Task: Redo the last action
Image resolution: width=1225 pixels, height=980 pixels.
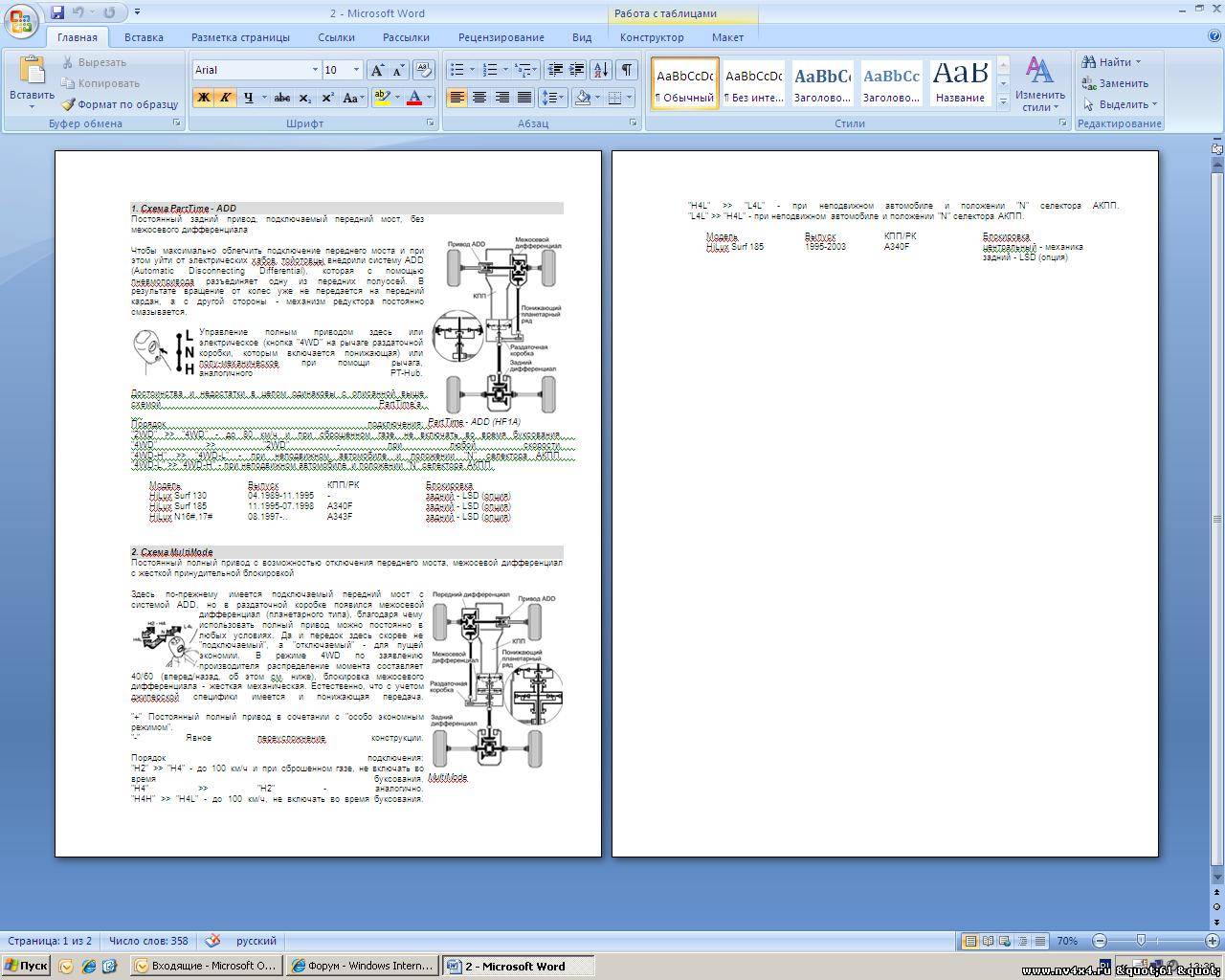Action: (109, 12)
